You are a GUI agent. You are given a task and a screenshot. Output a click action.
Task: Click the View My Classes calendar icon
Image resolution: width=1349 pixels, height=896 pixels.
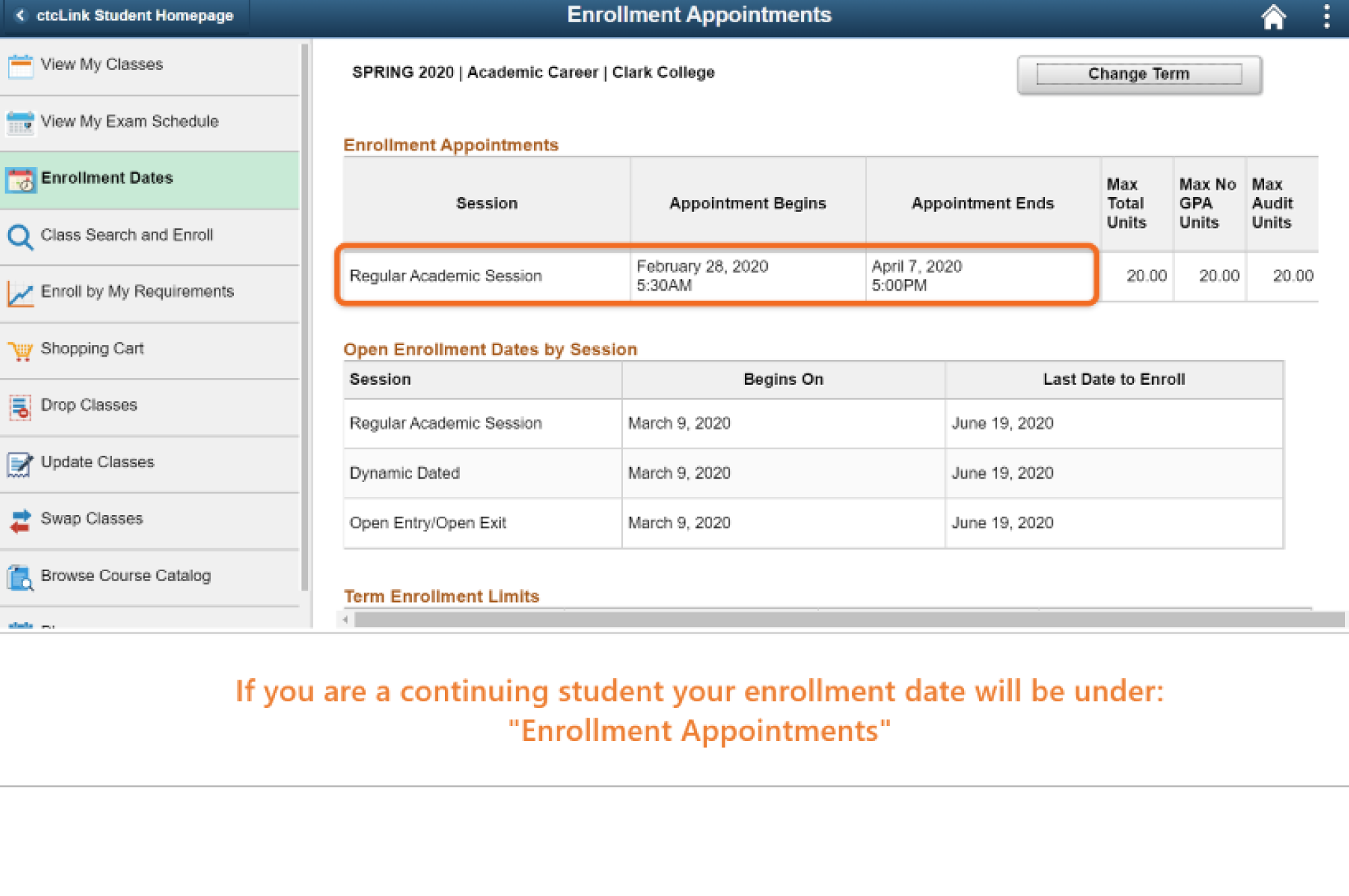pyautogui.click(x=20, y=66)
